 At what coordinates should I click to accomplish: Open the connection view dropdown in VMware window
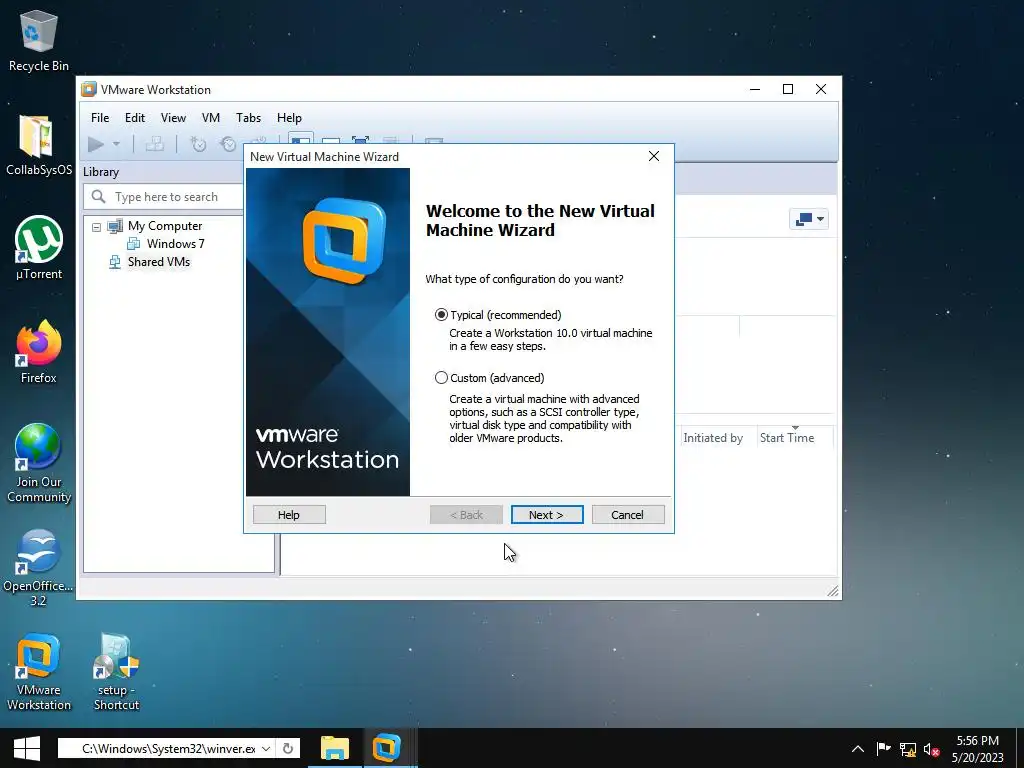(x=808, y=219)
